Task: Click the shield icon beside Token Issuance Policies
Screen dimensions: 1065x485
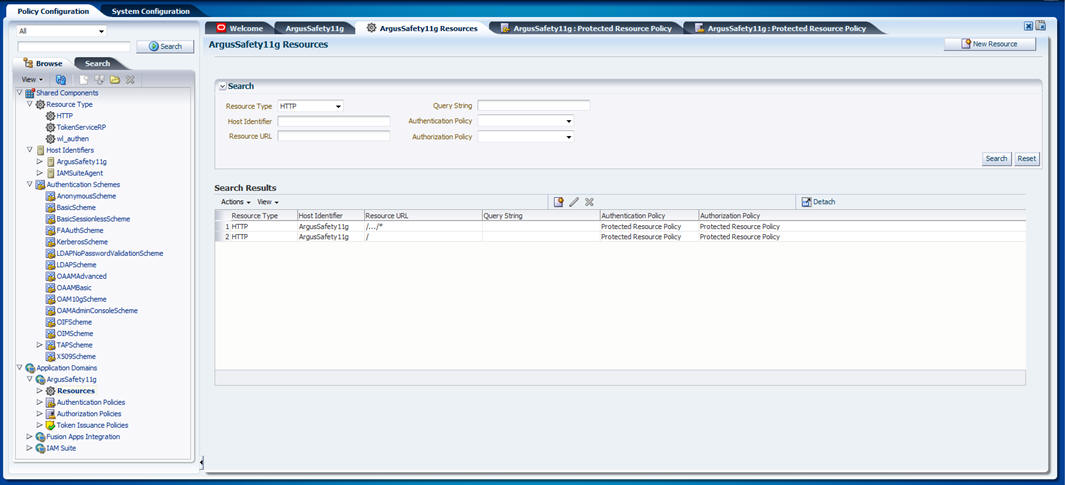Action: [x=50, y=425]
